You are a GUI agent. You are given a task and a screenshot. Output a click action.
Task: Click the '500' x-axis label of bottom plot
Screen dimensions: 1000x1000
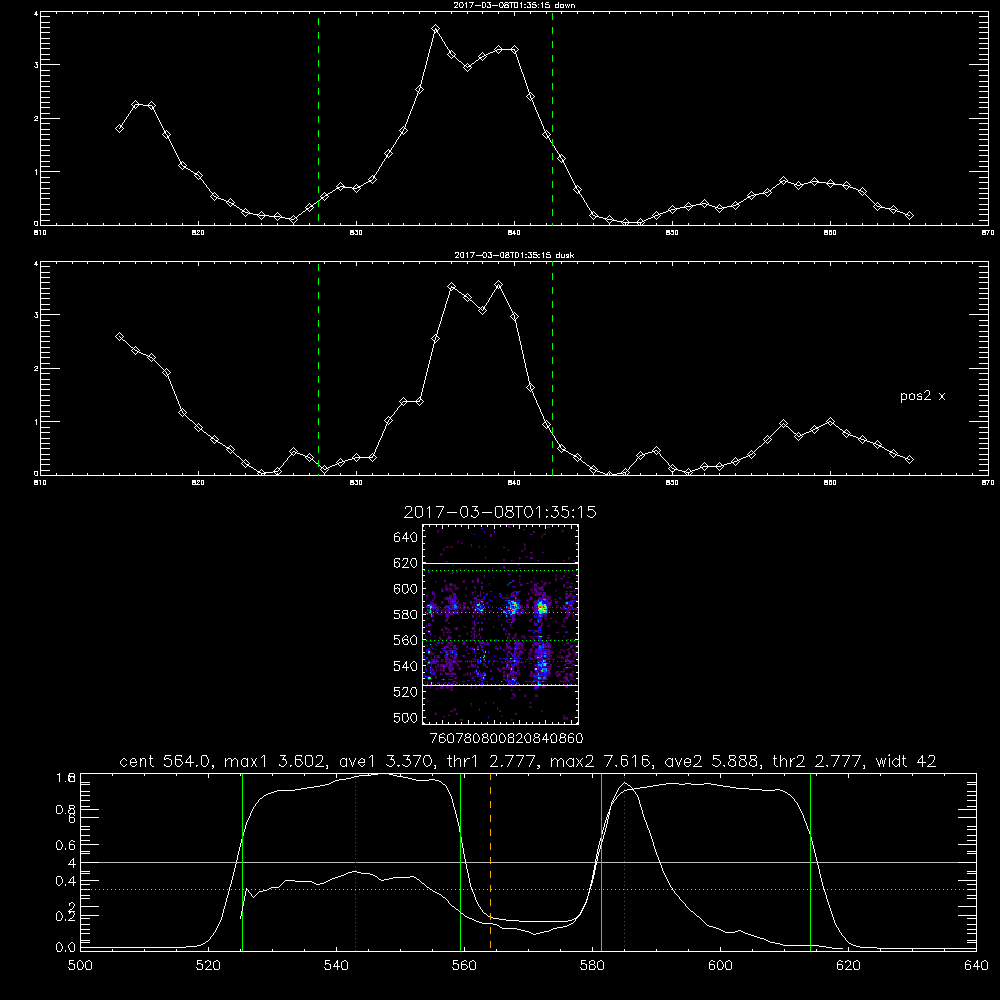coord(80,966)
